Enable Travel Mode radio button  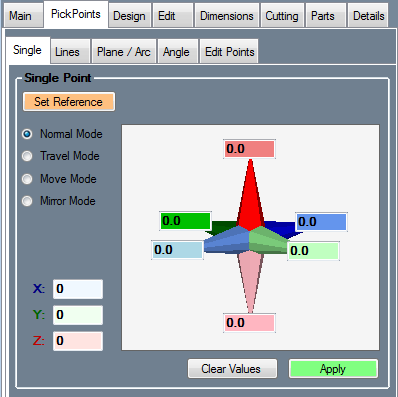click(x=27, y=156)
